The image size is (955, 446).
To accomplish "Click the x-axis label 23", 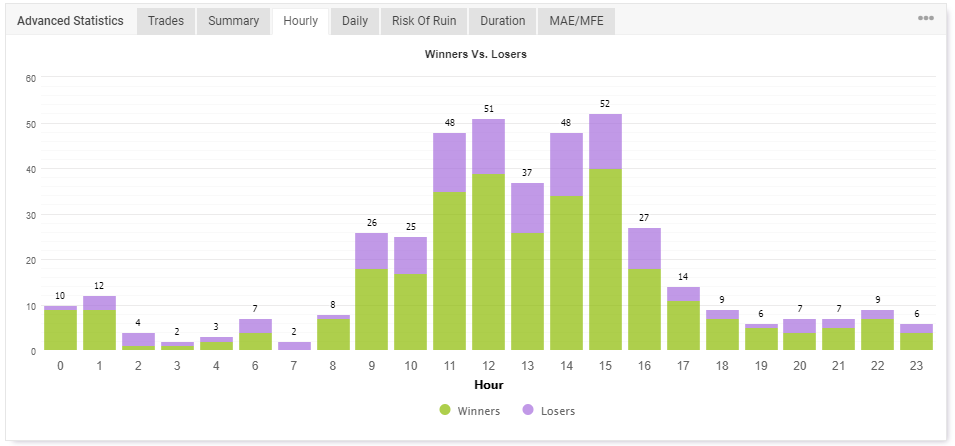I will (917, 366).
